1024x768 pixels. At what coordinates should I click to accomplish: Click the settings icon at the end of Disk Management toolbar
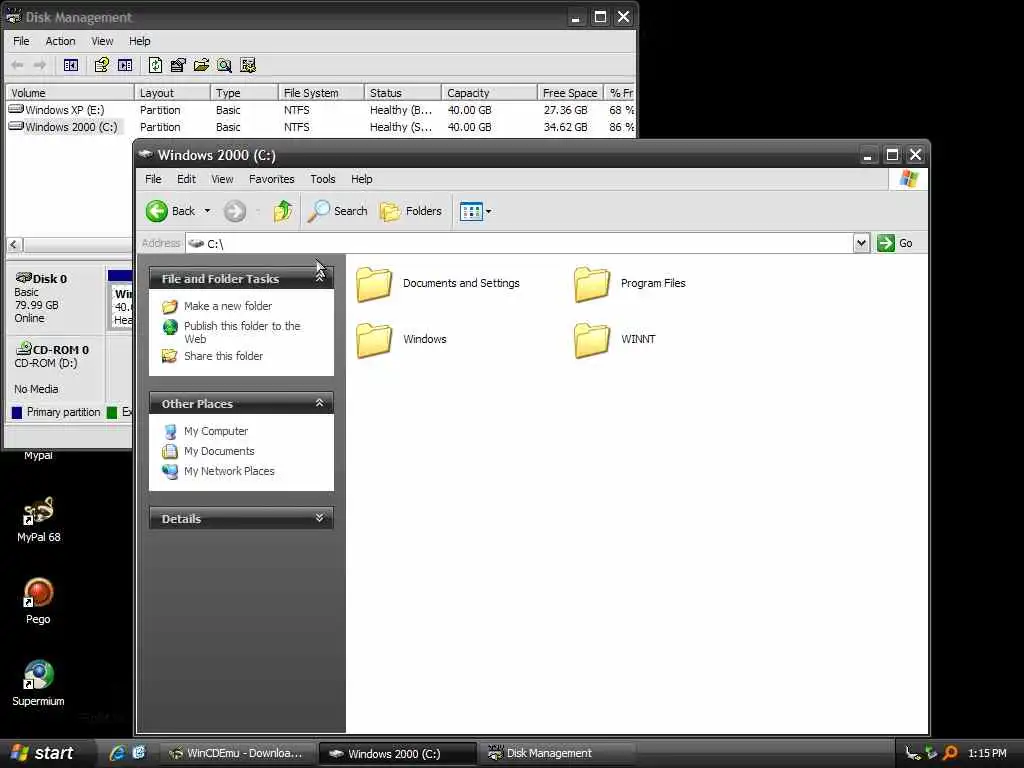[248, 65]
